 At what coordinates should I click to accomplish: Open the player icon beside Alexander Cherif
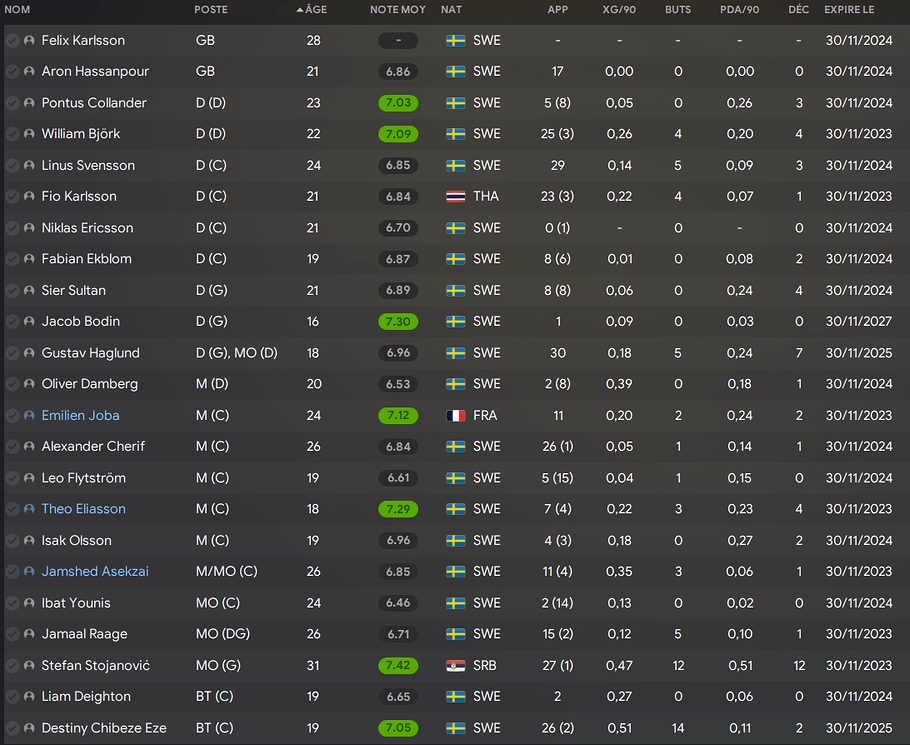coord(29,447)
